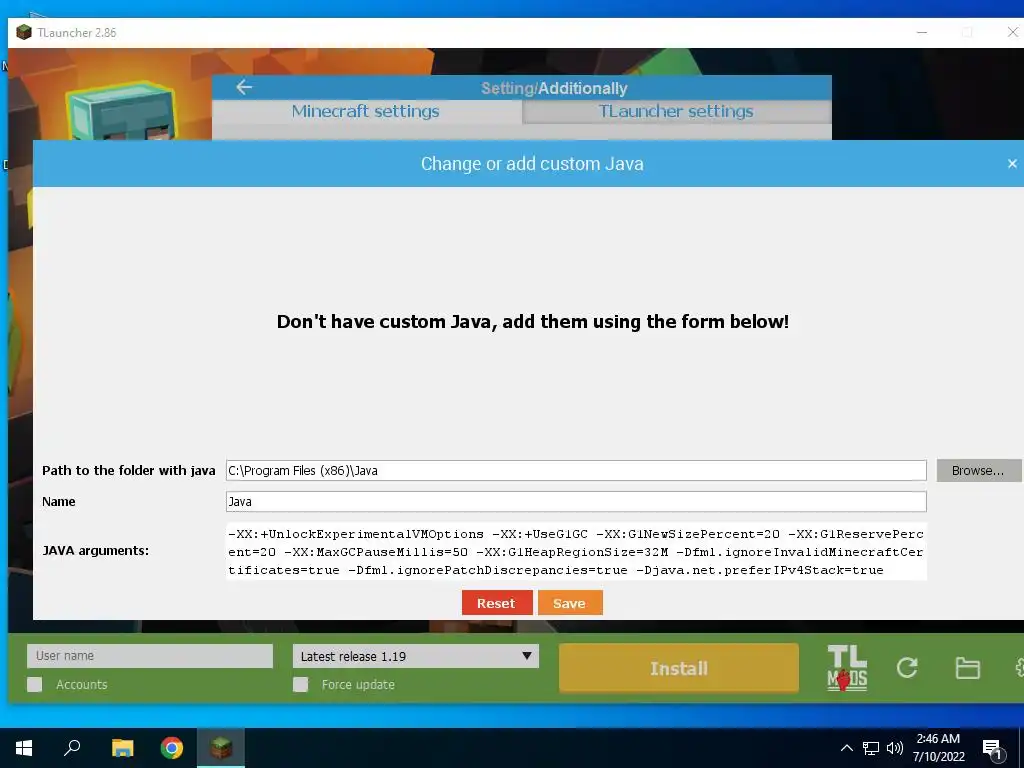
Task: Click the 'Name' label
Action: click(59, 502)
